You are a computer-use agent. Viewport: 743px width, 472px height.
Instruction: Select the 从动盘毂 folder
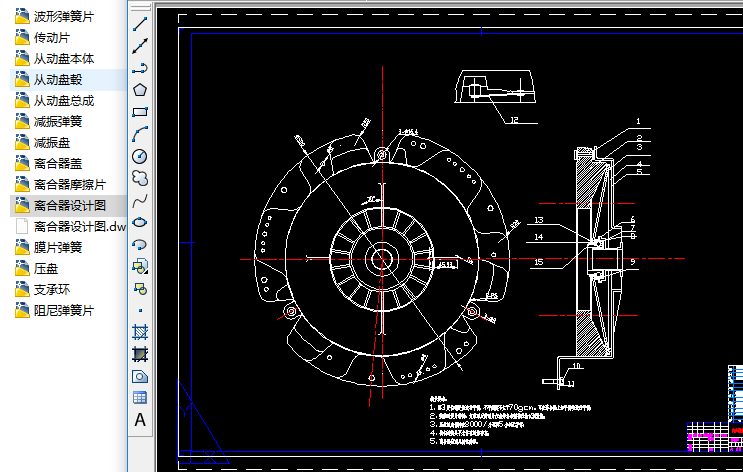(49, 80)
